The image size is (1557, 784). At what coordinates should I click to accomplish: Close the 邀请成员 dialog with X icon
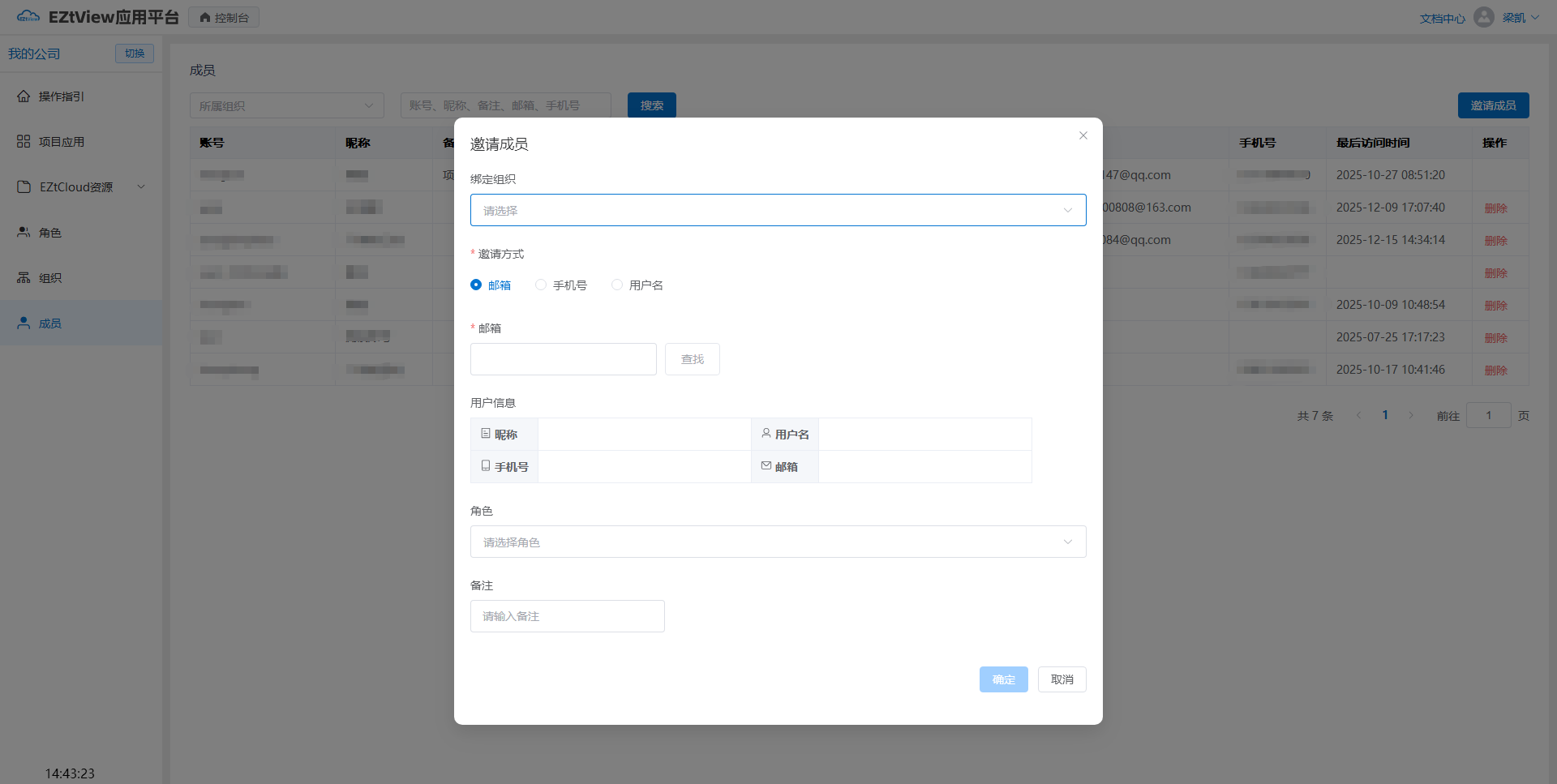click(1083, 135)
